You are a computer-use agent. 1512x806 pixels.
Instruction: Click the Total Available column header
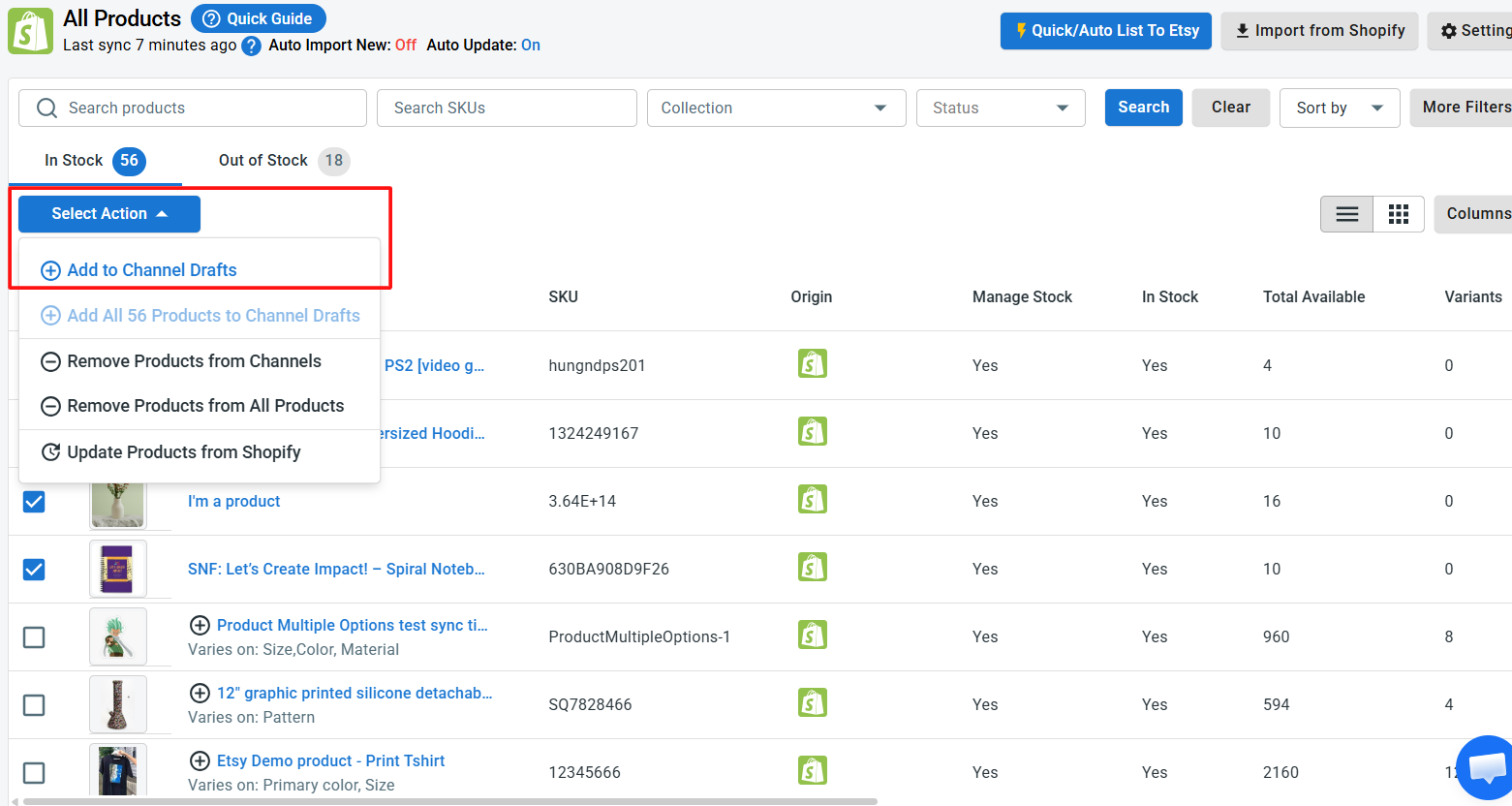click(x=1313, y=297)
